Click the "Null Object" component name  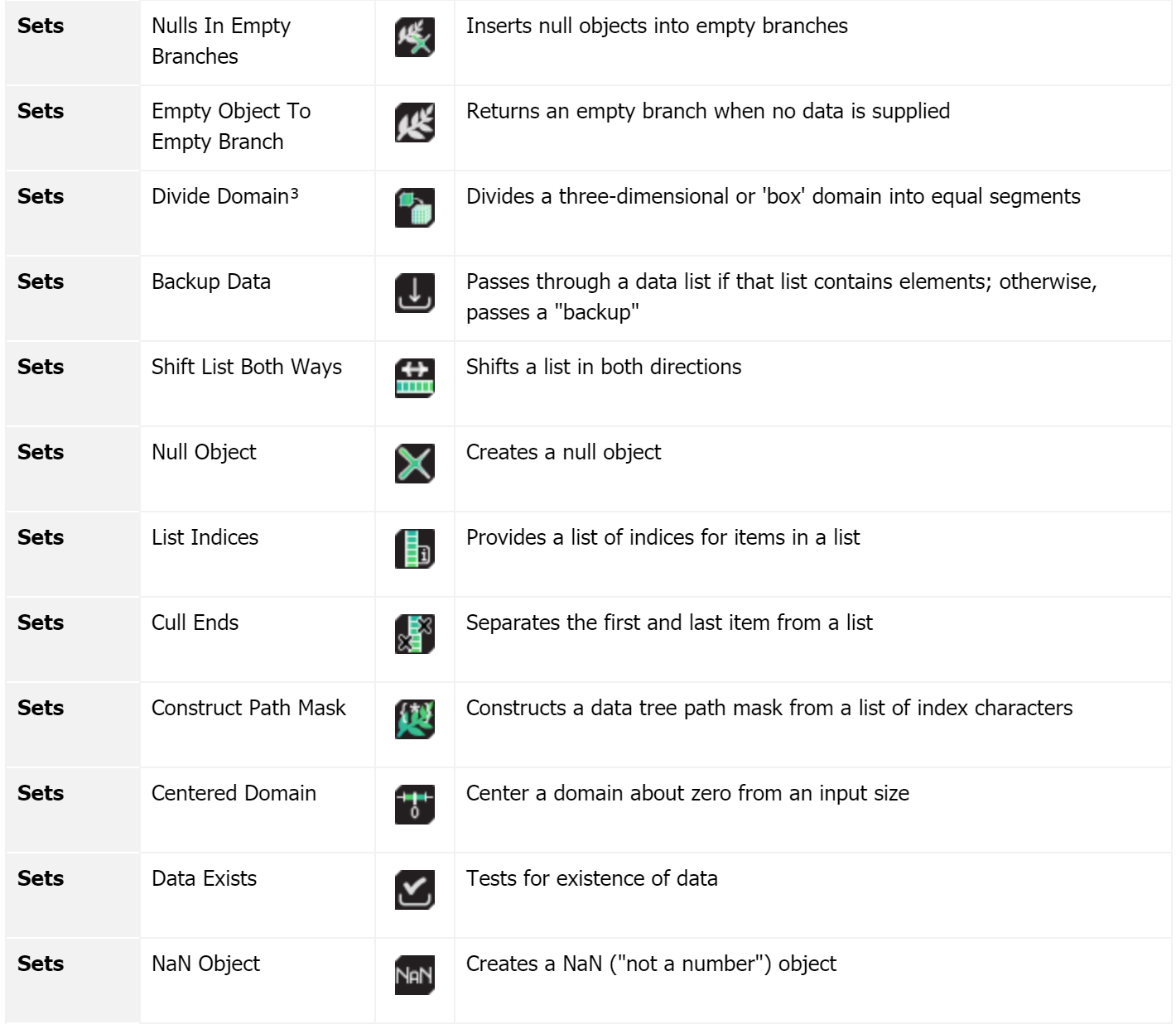(204, 453)
